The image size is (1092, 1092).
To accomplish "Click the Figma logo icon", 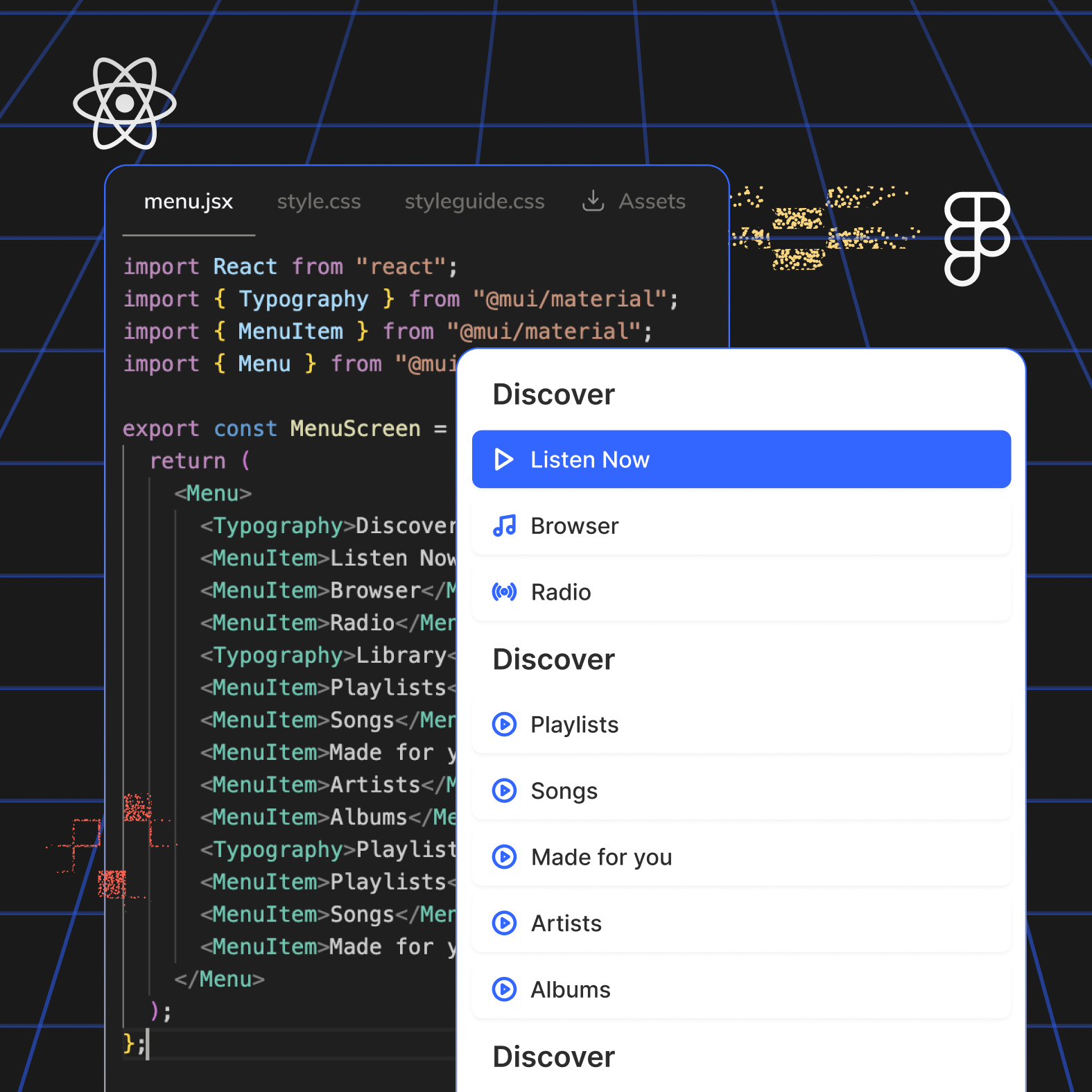I will pyautogui.click(x=976, y=239).
